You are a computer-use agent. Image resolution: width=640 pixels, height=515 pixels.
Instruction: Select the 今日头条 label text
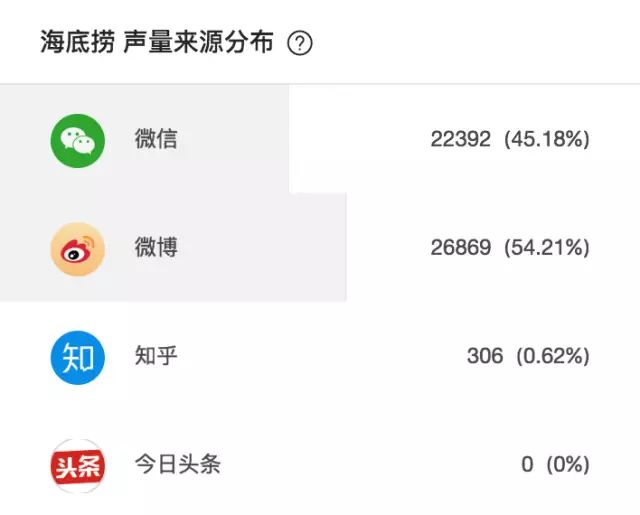178,464
